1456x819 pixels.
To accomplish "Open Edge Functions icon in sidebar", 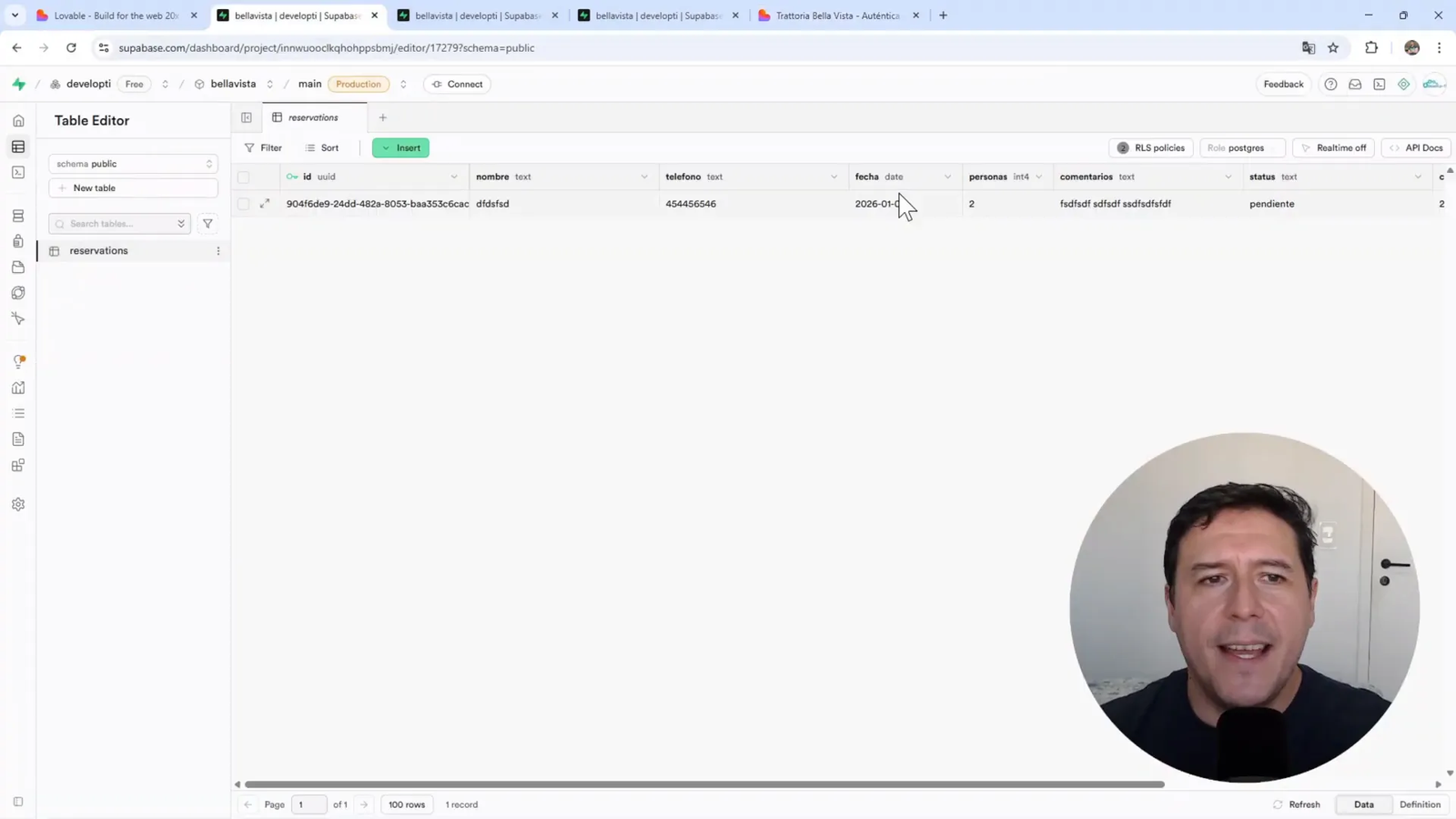I will coord(18,292).
